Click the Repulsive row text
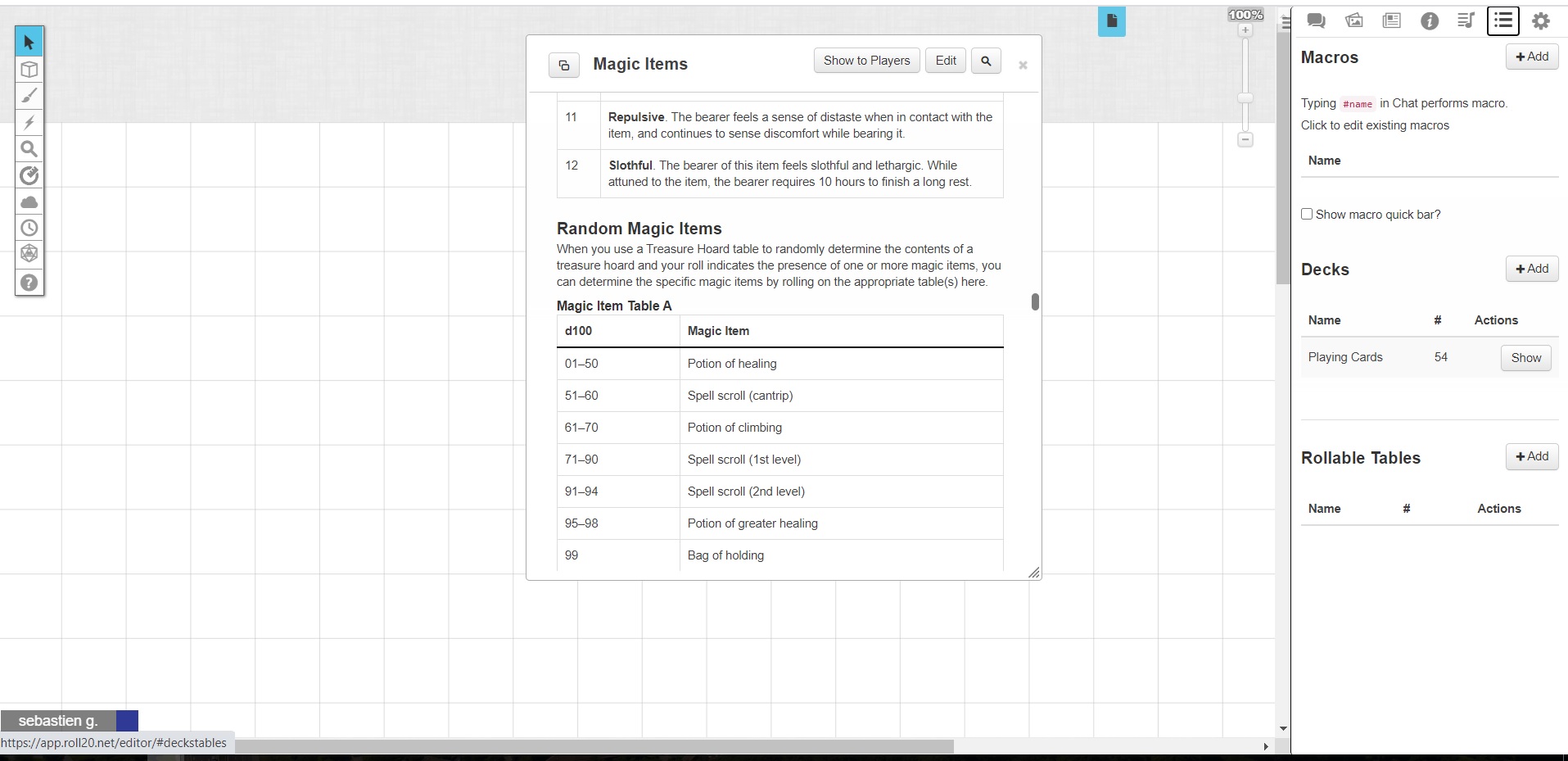The image size is (1568, 761). [x=800, y=125]
